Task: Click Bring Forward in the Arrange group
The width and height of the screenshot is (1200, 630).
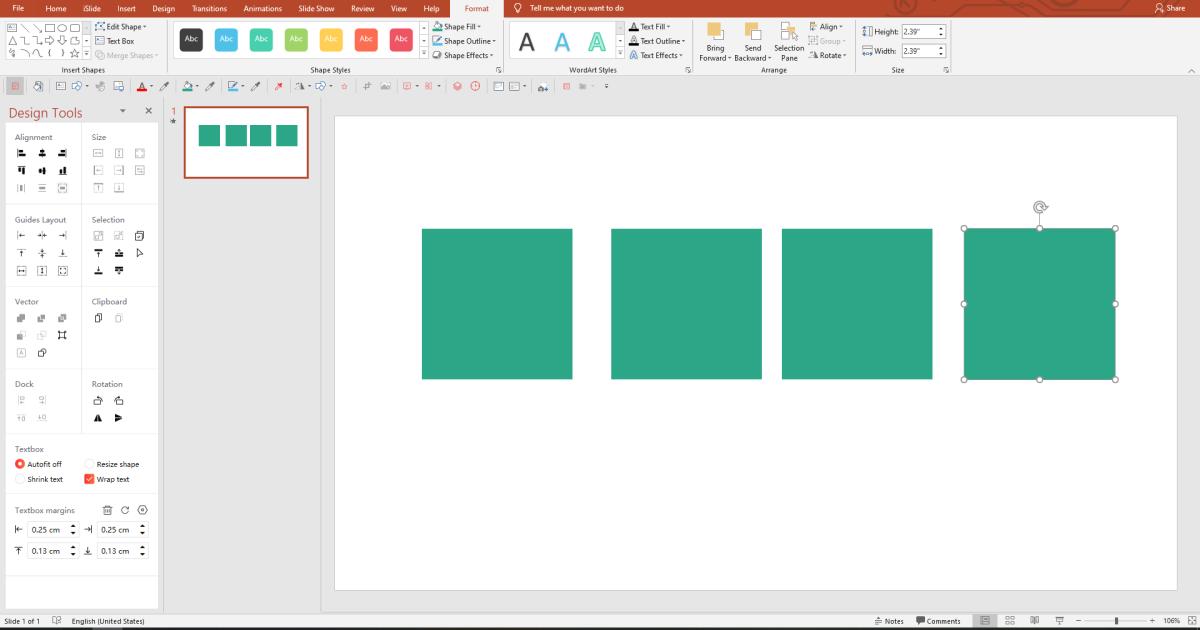Action: (x=716, y=42)
